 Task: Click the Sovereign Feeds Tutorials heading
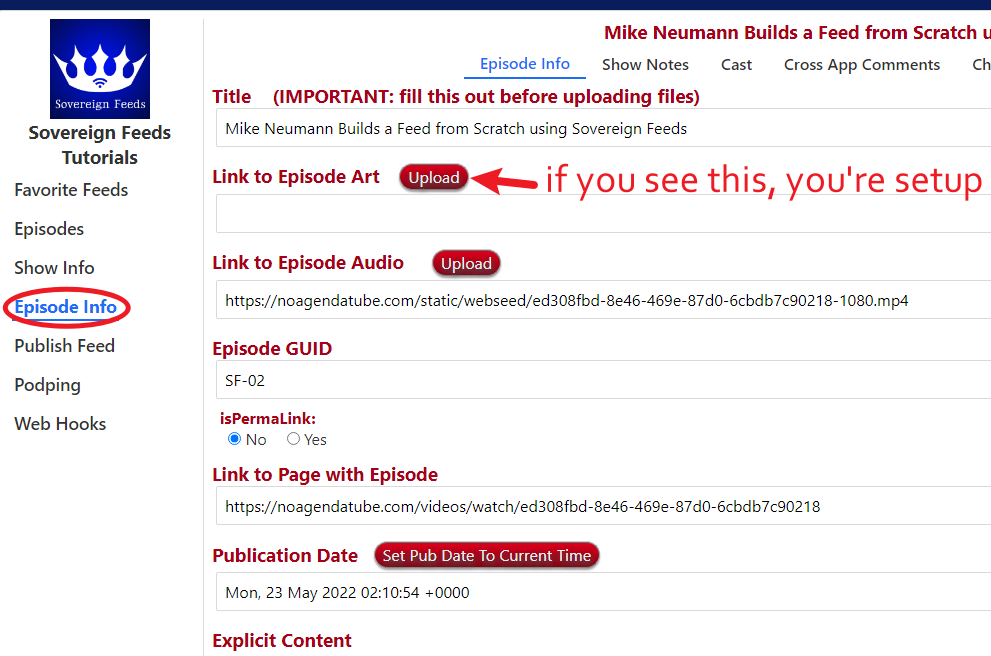100,145
